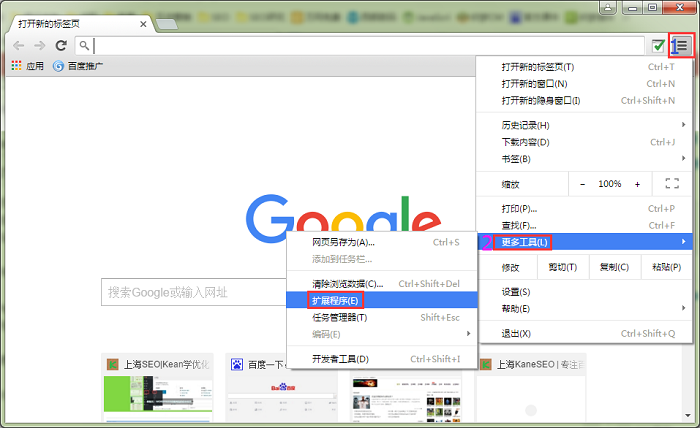The image size is (700, 428).
Task: Choose 打开新的标签页(T) menu entry
Action: pyautogui.click(x=584, y=67)
